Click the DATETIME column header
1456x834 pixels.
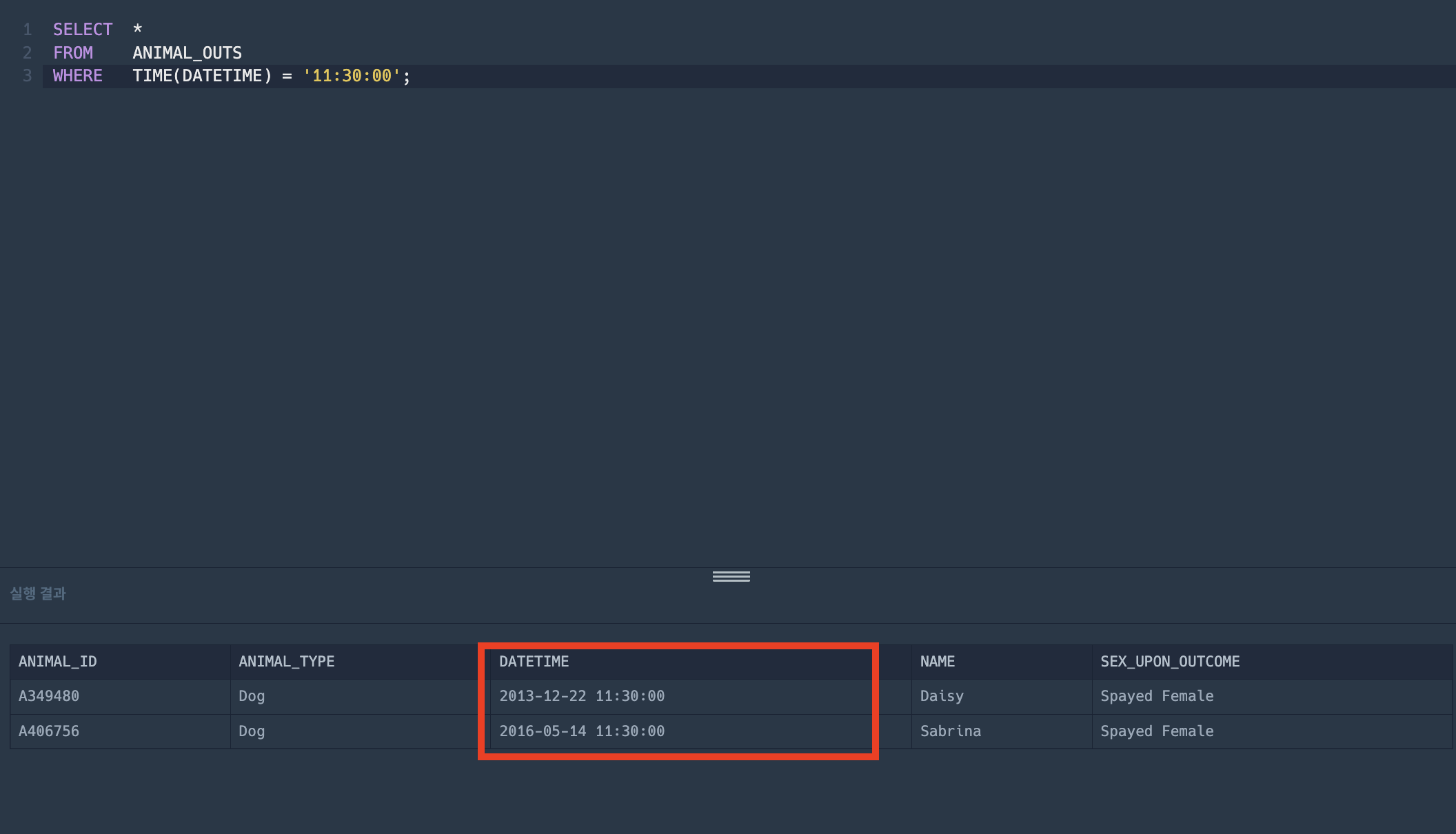click(x=534, y=662)
